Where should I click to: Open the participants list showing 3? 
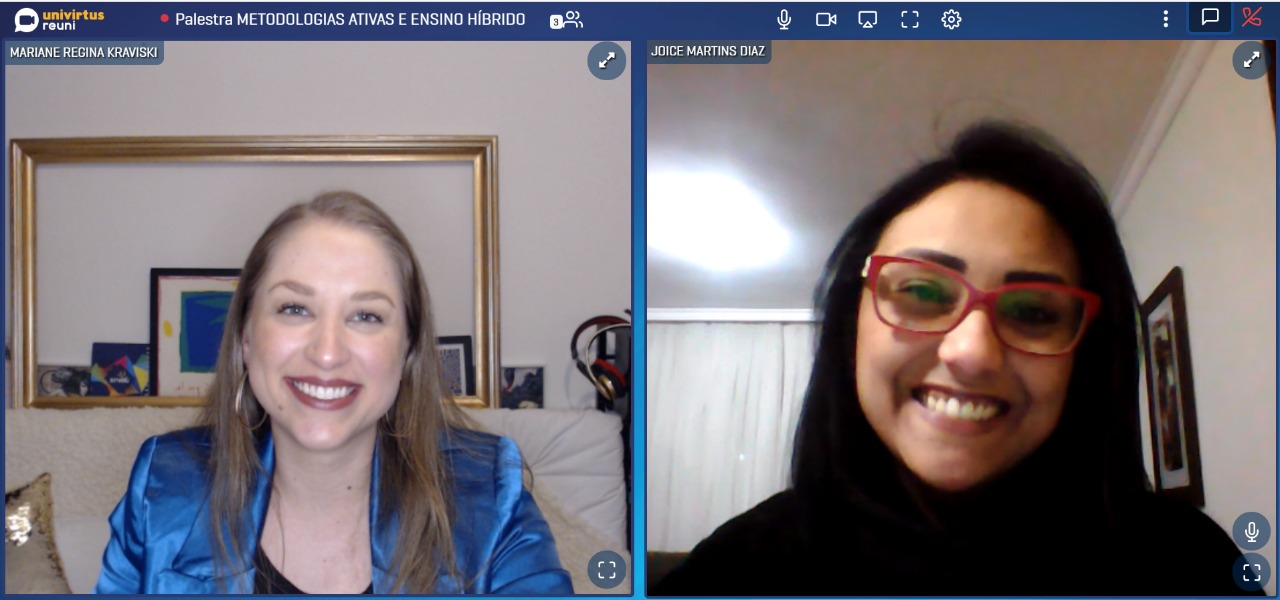[x=567, y=19]
